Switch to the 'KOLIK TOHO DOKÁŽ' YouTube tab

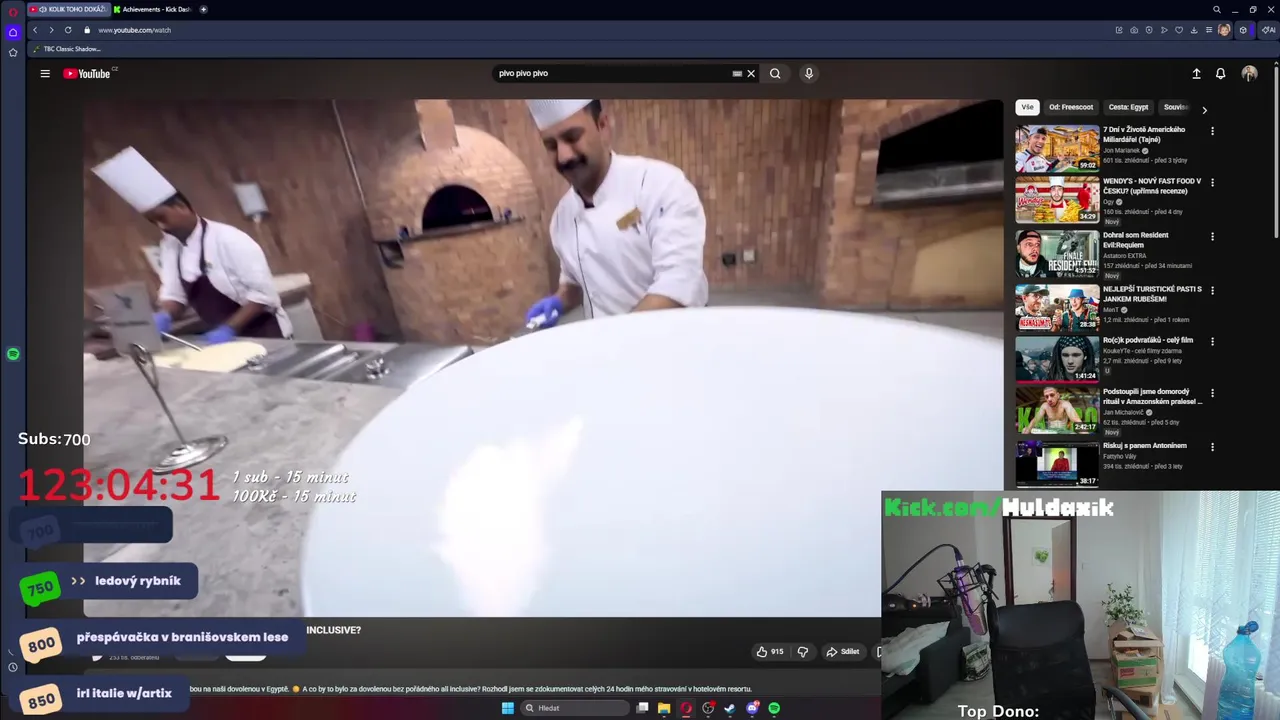68,9
